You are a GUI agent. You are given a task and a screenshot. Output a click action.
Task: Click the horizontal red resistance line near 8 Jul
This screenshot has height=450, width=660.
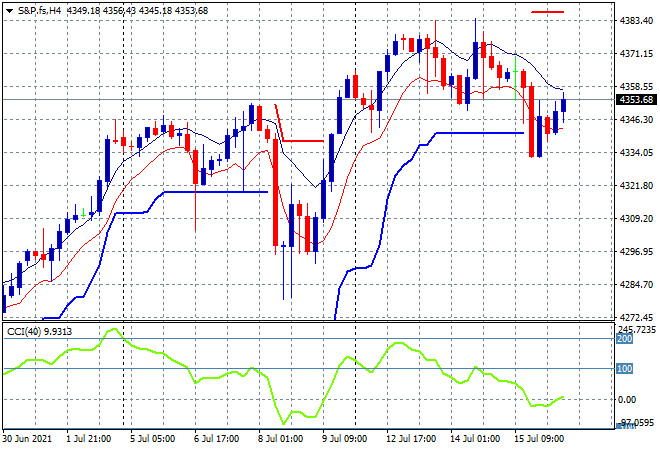coord(303,141)
